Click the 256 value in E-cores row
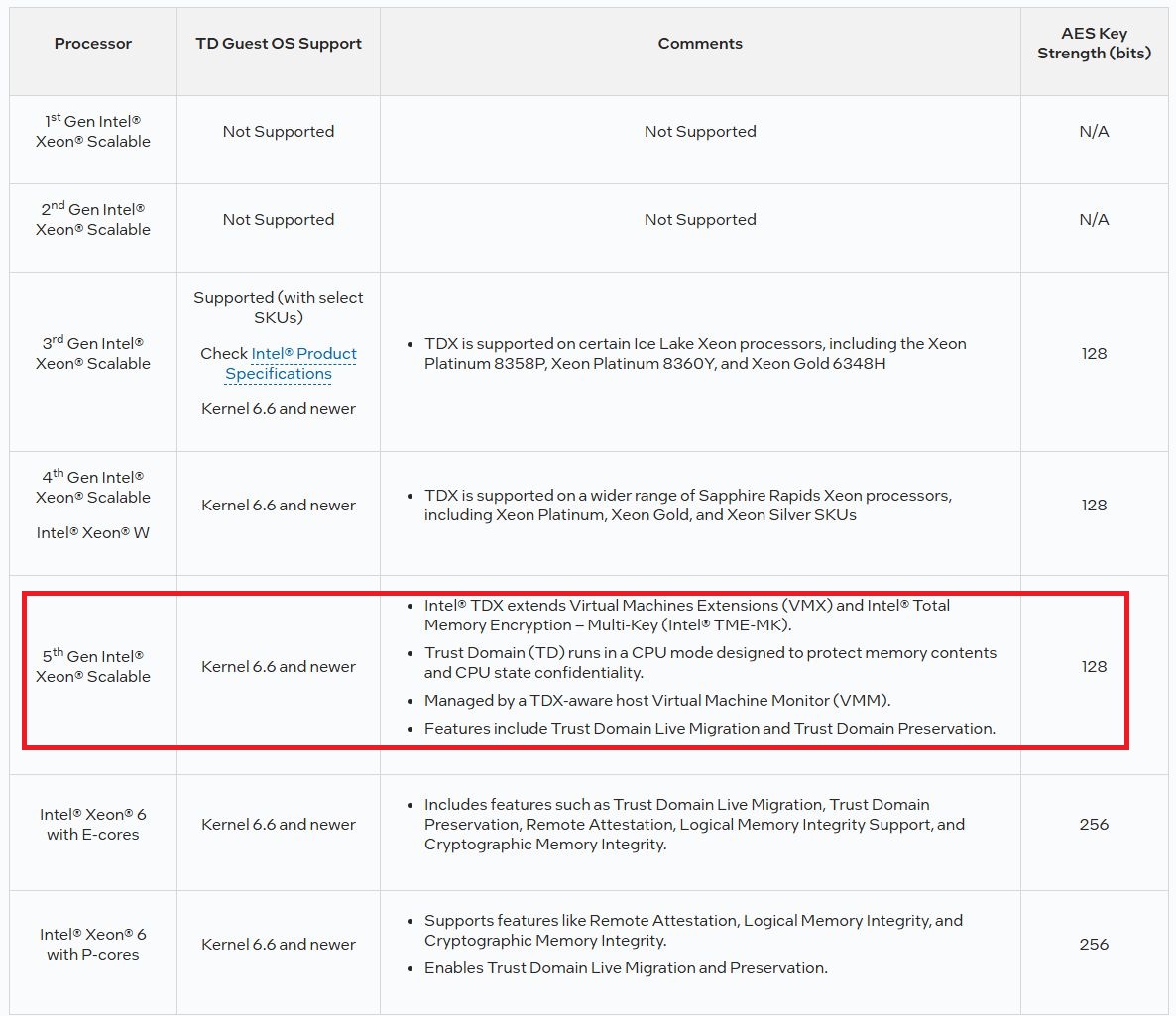This screenshot has width=1176, height=1016. click(1094, 824)
